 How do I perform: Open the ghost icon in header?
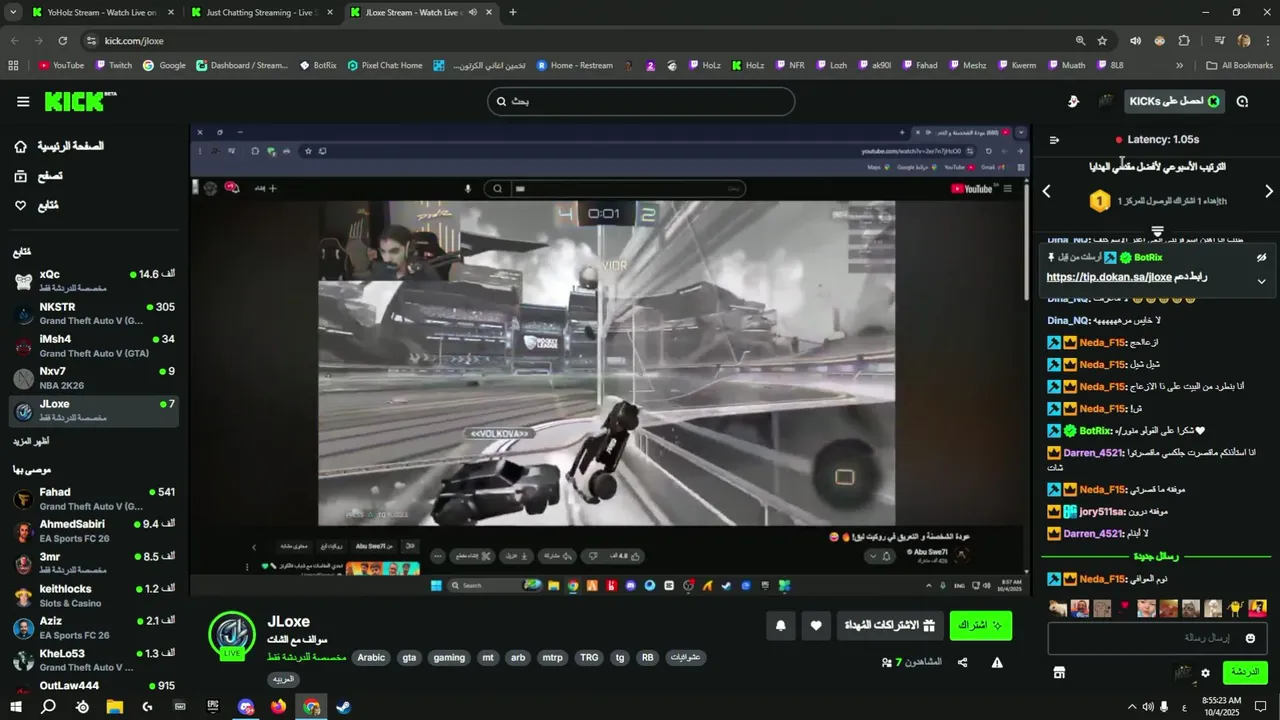(1073, 101)
